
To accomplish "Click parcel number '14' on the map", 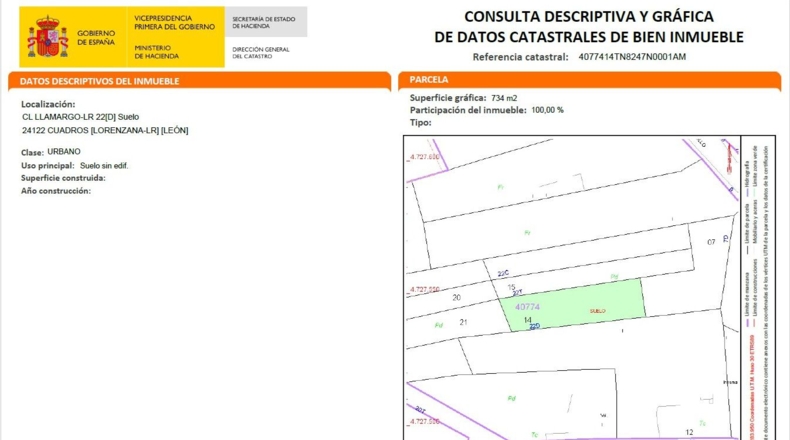I will click(x=528, y=320).
